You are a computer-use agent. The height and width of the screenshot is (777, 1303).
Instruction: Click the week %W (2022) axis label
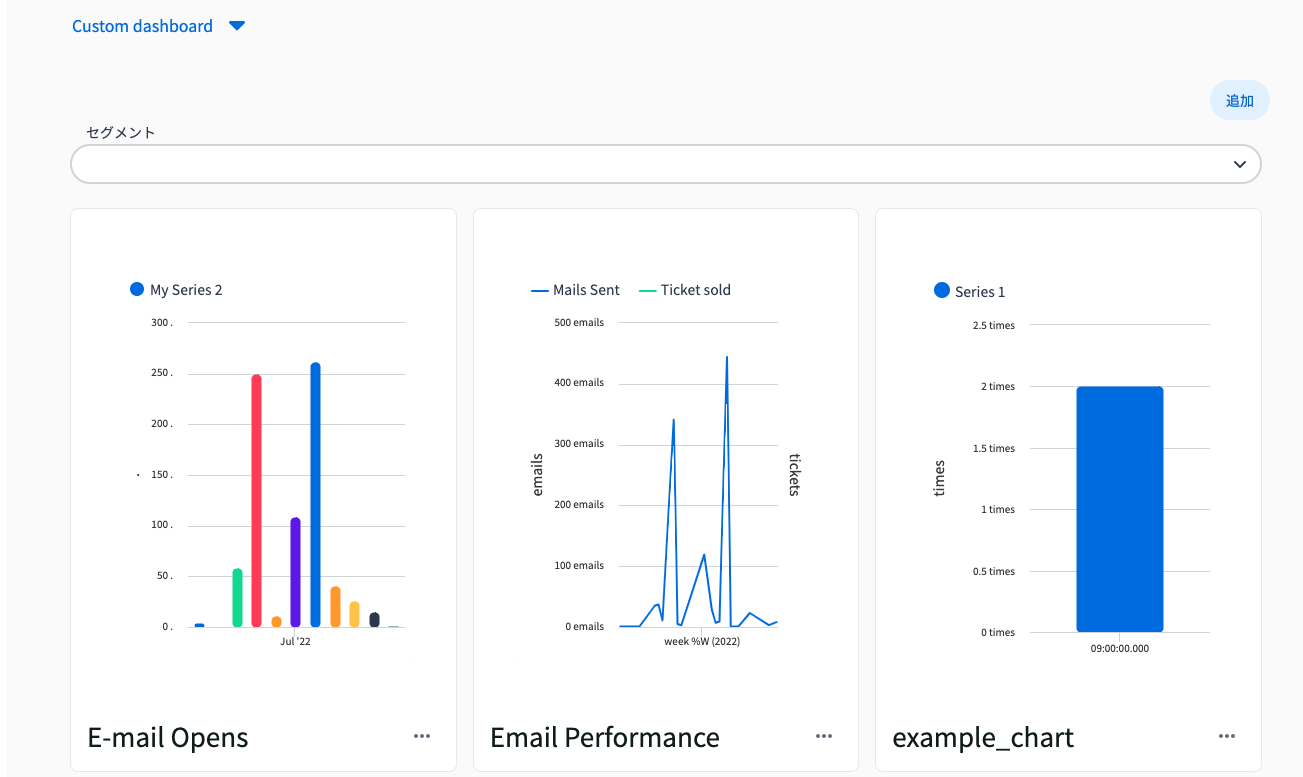click(702, 642)
